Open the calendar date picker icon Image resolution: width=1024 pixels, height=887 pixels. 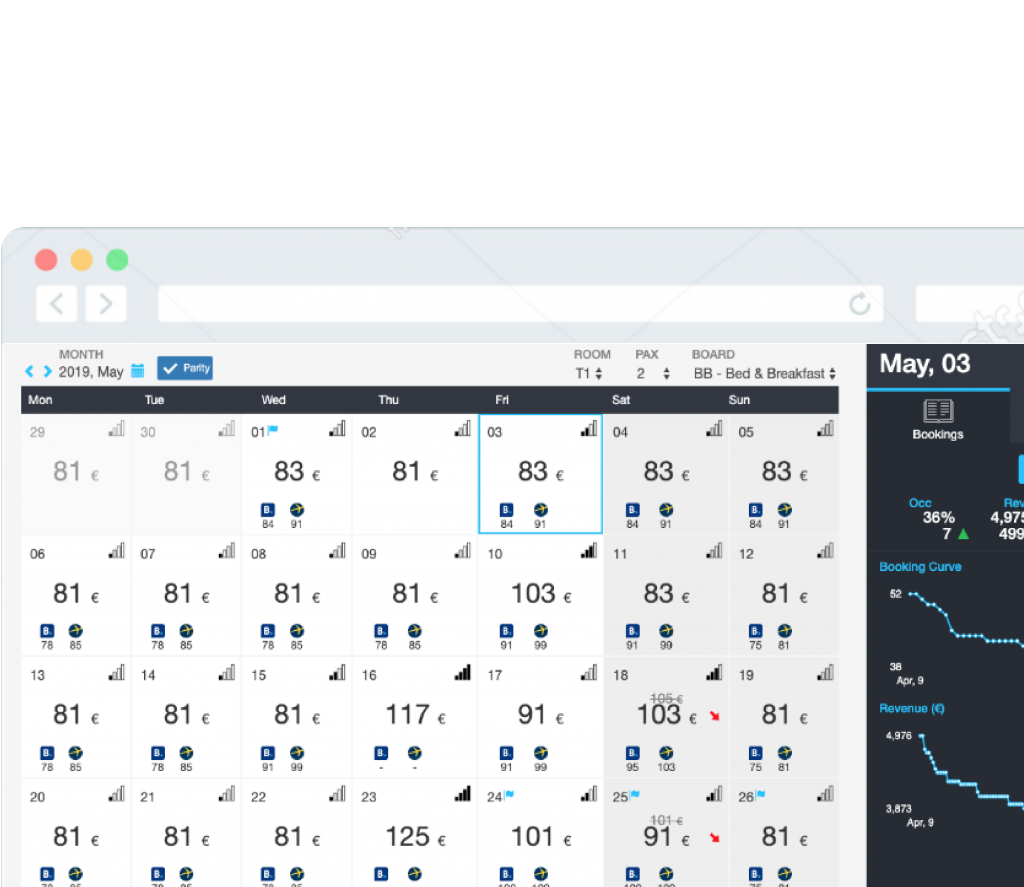pyautogui.click(x=138, y=371)
